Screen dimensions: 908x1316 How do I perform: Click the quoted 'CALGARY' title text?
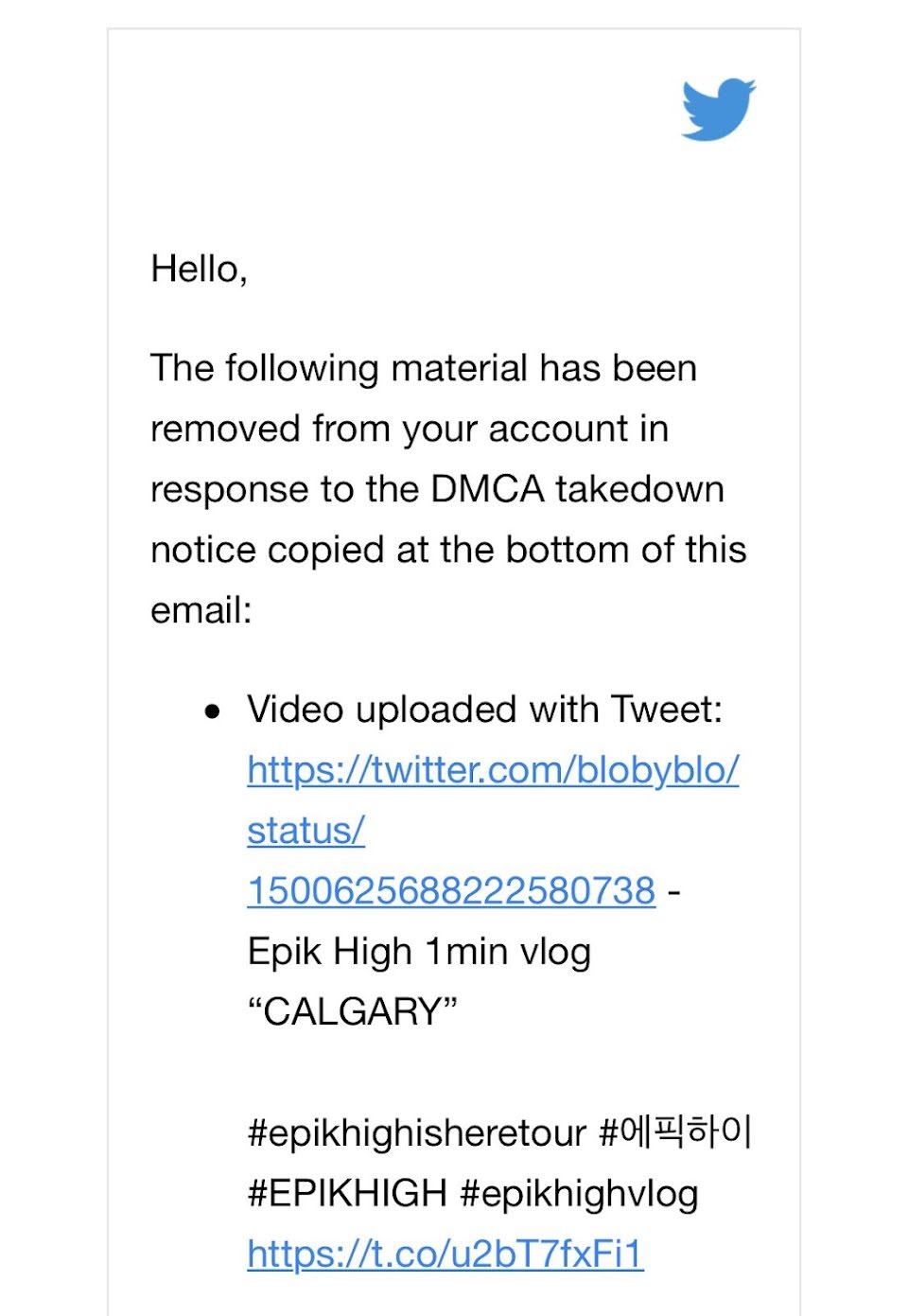coord(352,1012)
